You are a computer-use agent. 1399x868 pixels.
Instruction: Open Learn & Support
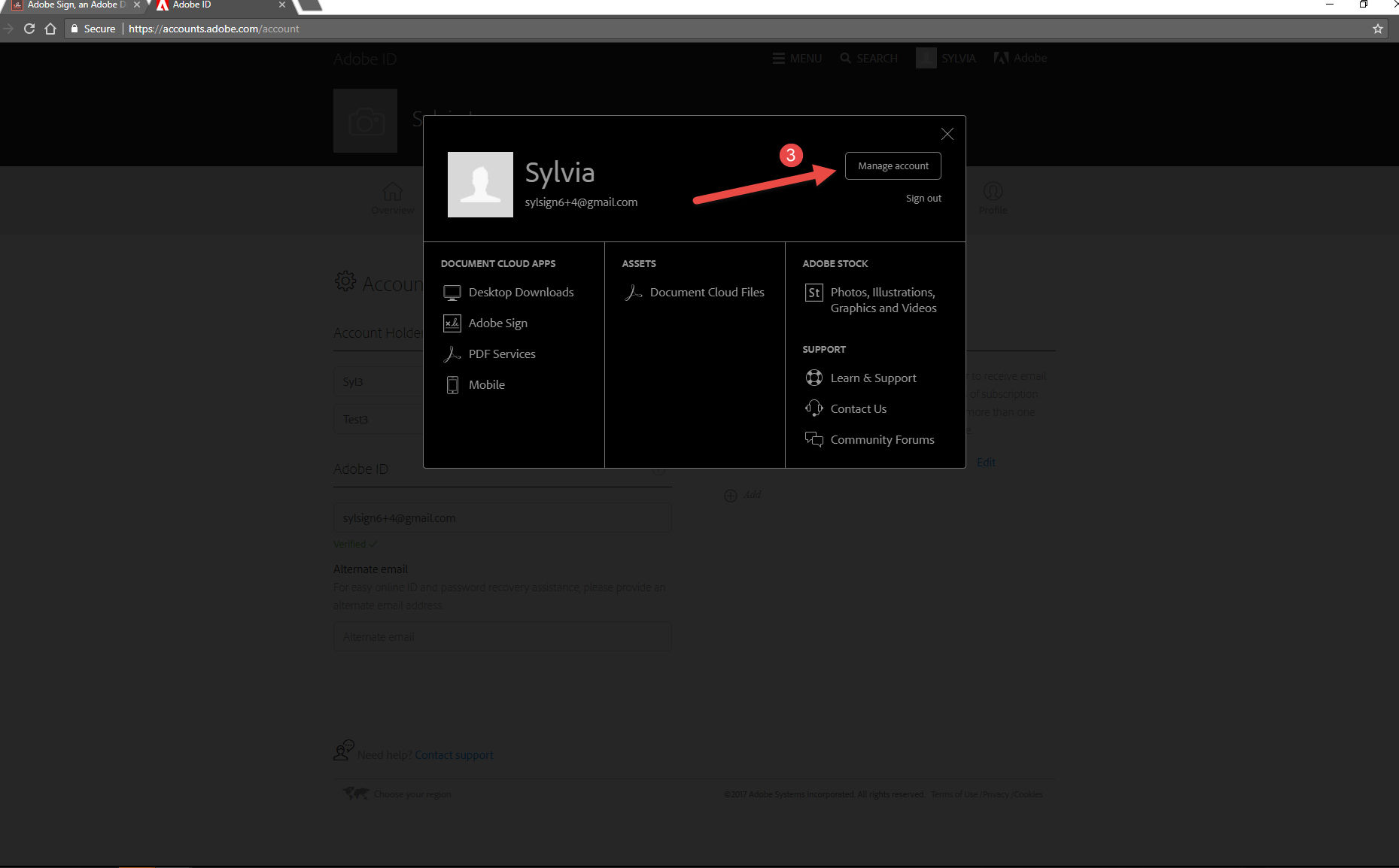point(874,378)
